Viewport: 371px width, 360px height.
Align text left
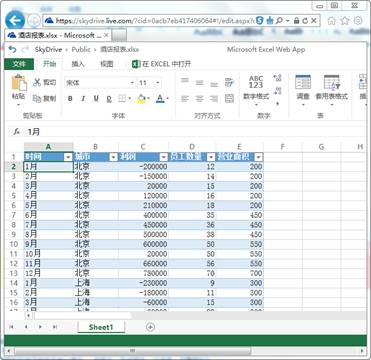tap(185, 99)
